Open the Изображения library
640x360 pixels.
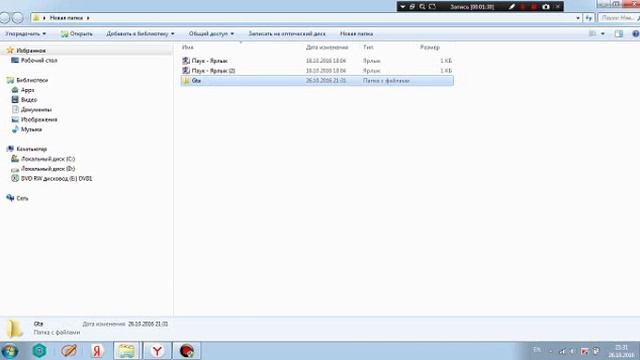point(39,119)
